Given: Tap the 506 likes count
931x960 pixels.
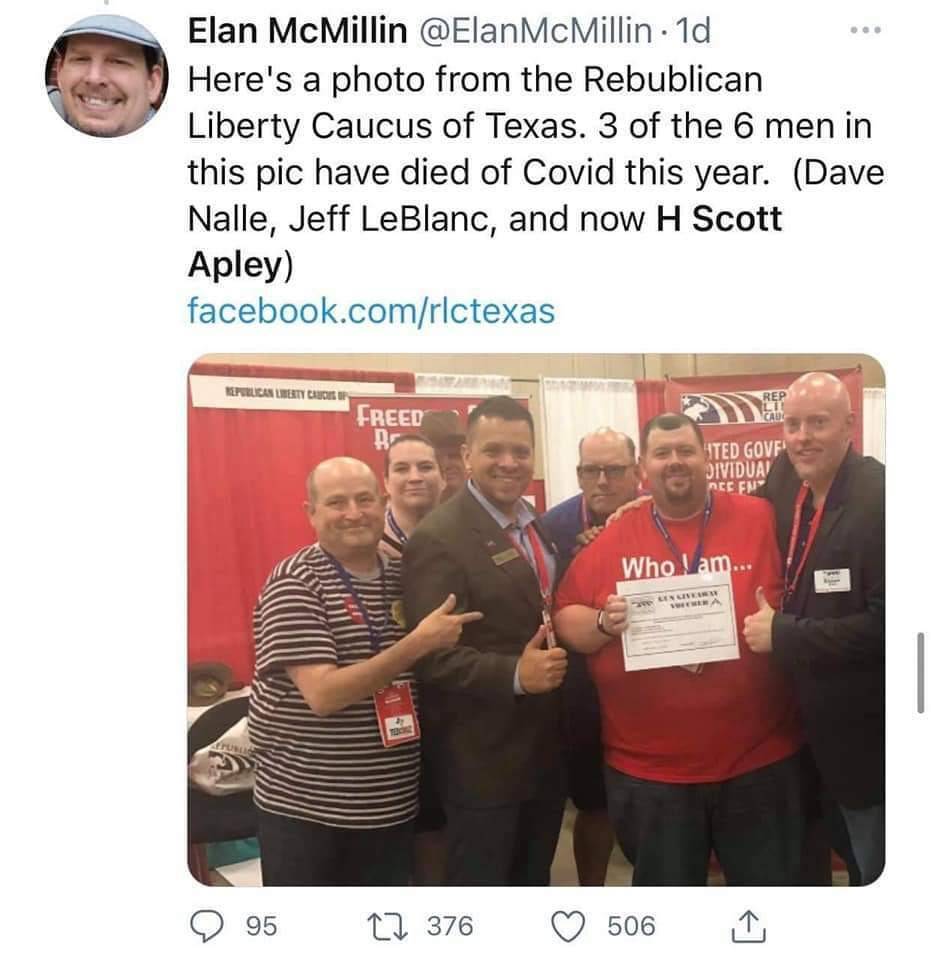Looking at the screenshot, I should [x=631, y=926].
